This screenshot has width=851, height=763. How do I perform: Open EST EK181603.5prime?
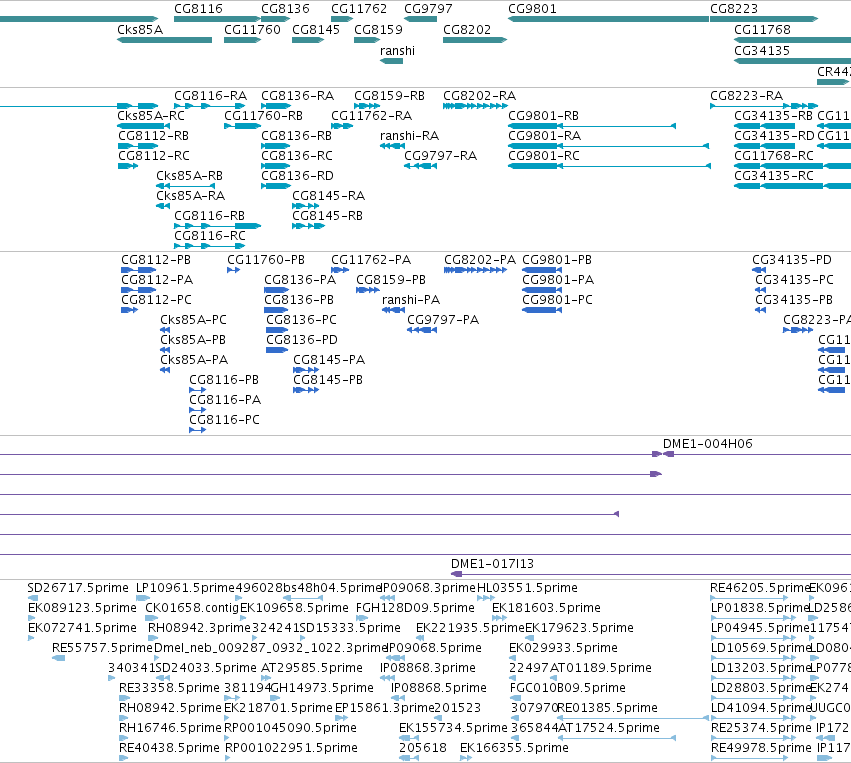(546, 608)
